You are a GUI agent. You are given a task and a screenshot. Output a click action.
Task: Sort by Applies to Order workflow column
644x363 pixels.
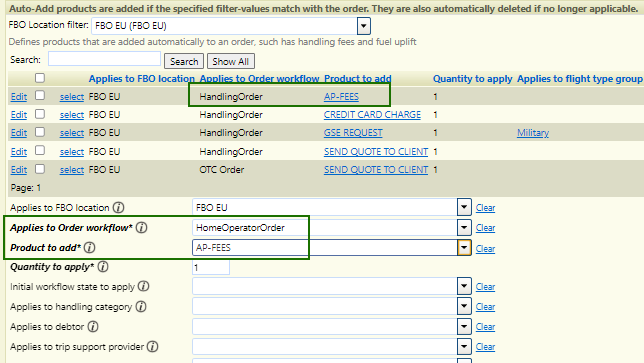click(x=259, y=79)
